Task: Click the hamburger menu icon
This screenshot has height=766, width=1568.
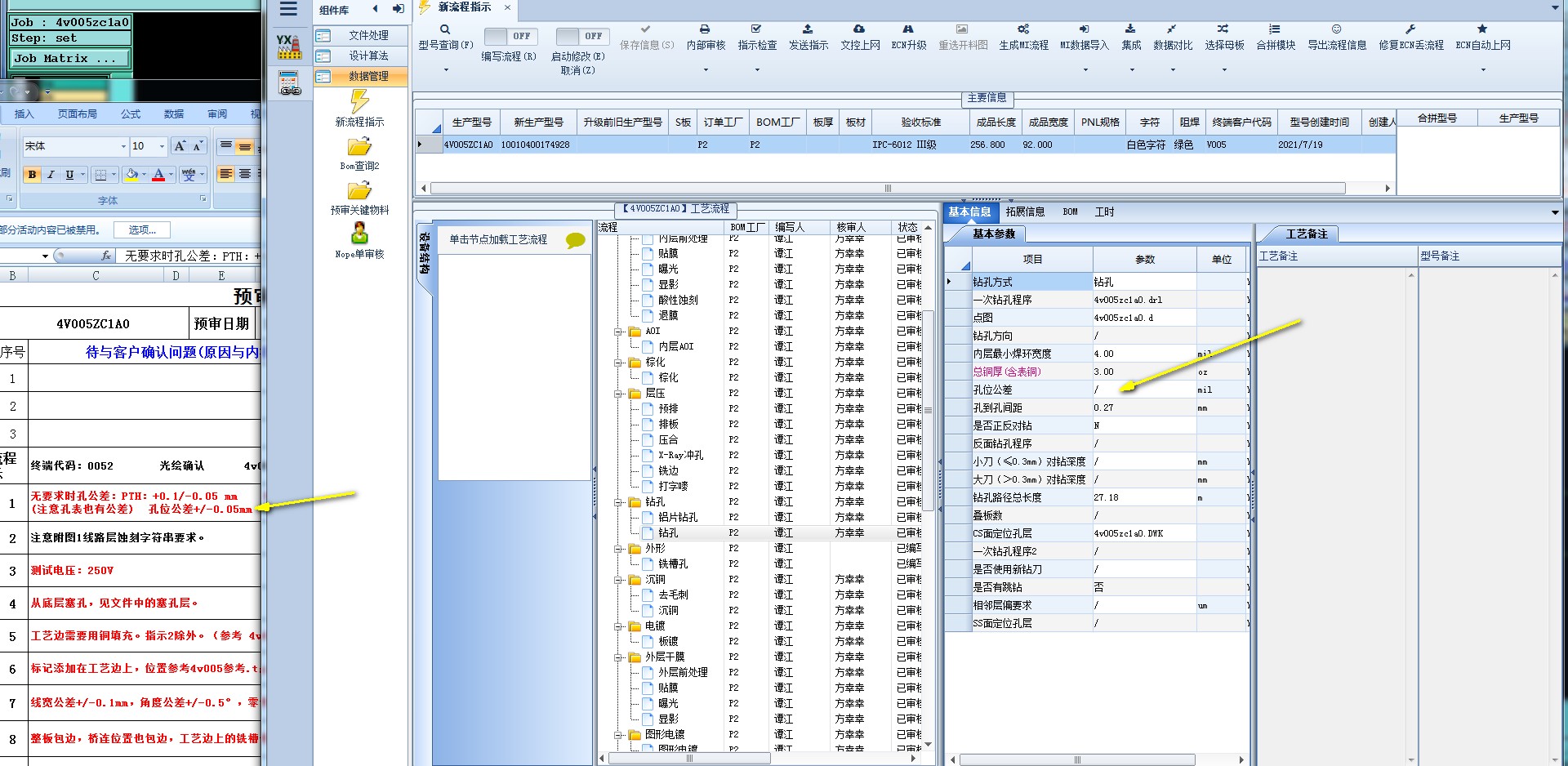Action: click(x=288, y=9)
